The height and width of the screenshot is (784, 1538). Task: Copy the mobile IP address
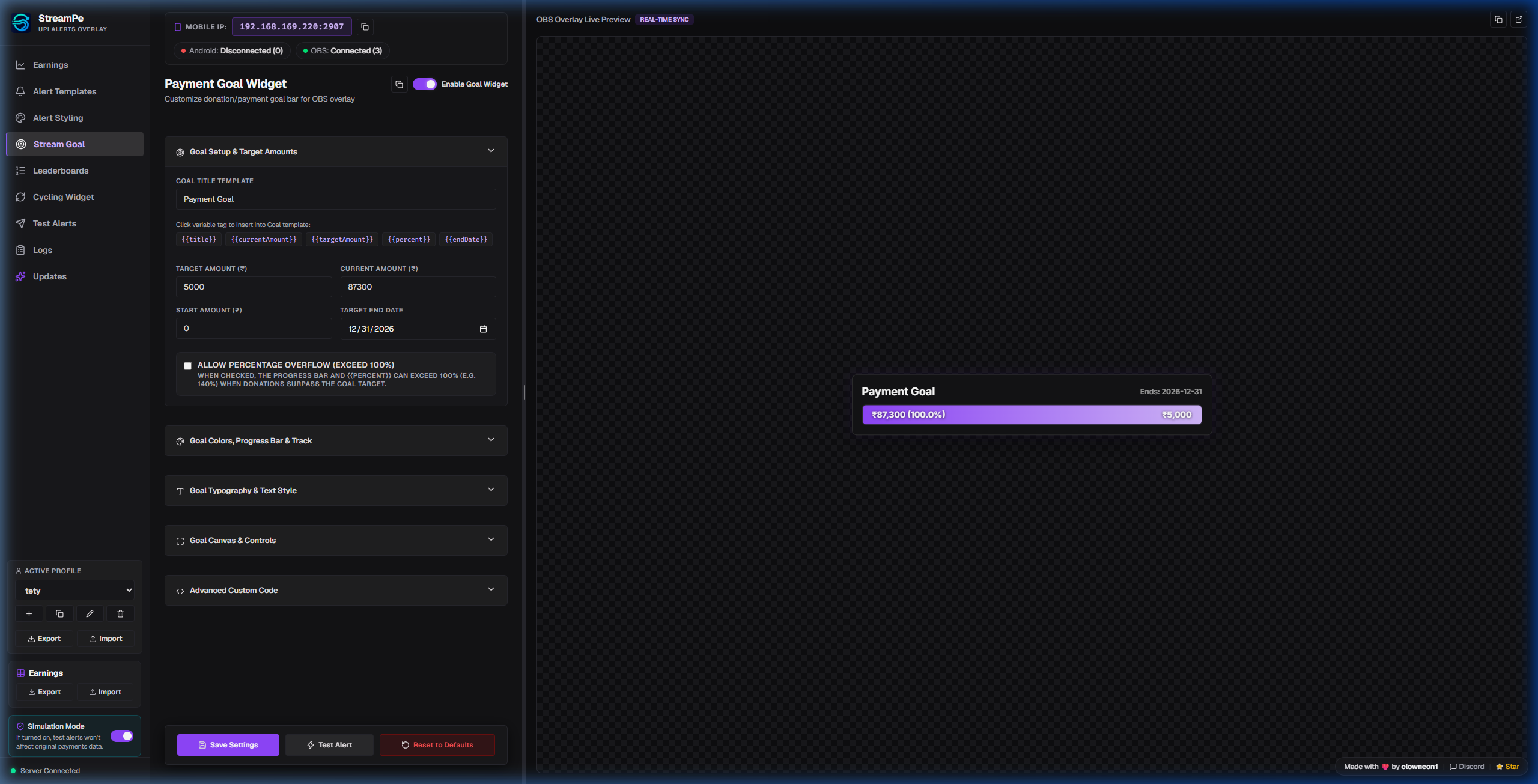pyautogui.click(x=365, y=27)
